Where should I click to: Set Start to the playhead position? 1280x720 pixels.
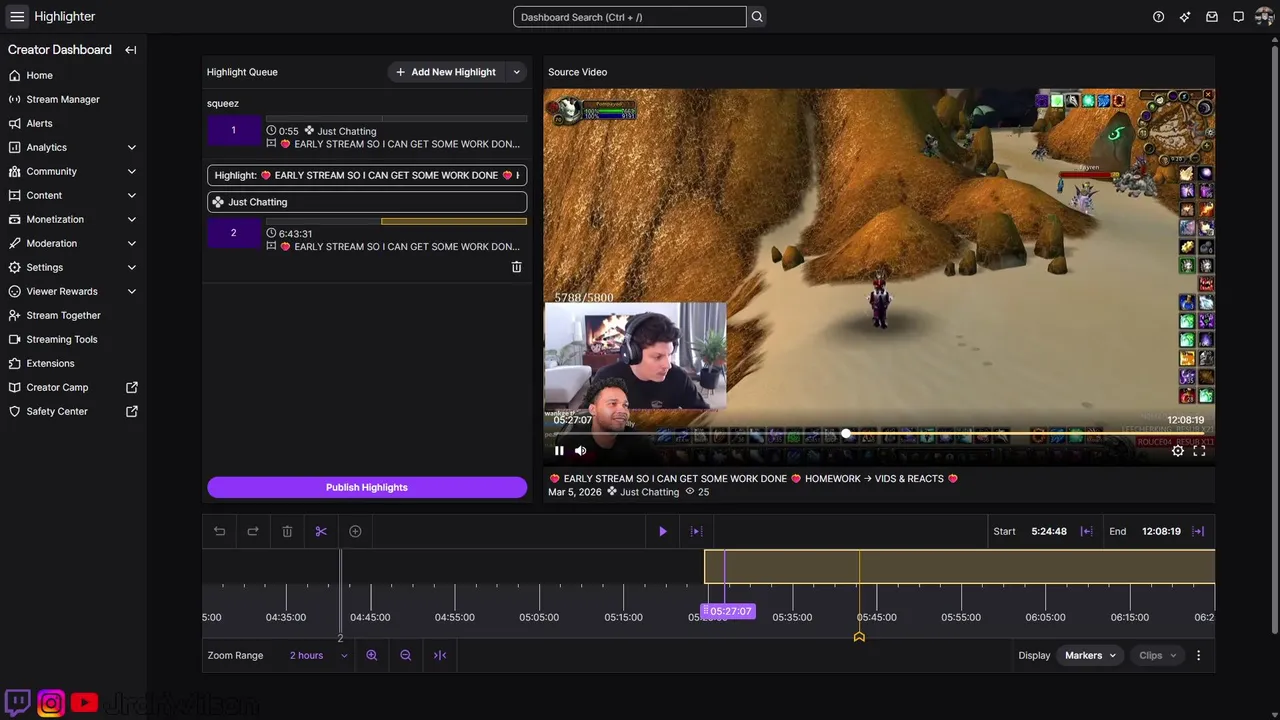pyautogui.click(x=1086, y=531)
